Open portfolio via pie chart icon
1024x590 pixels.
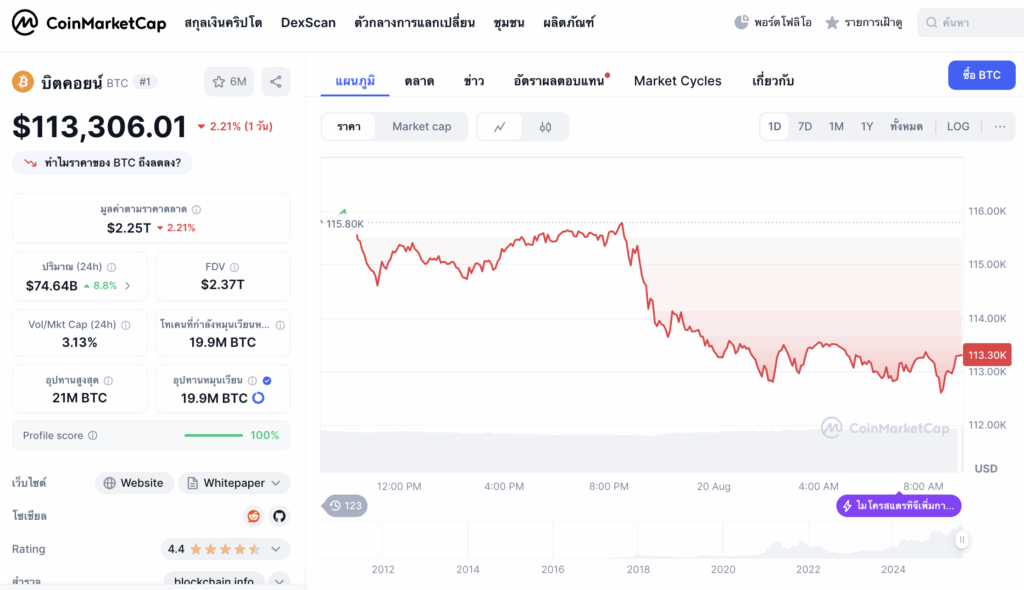click(x=741, y=22)
